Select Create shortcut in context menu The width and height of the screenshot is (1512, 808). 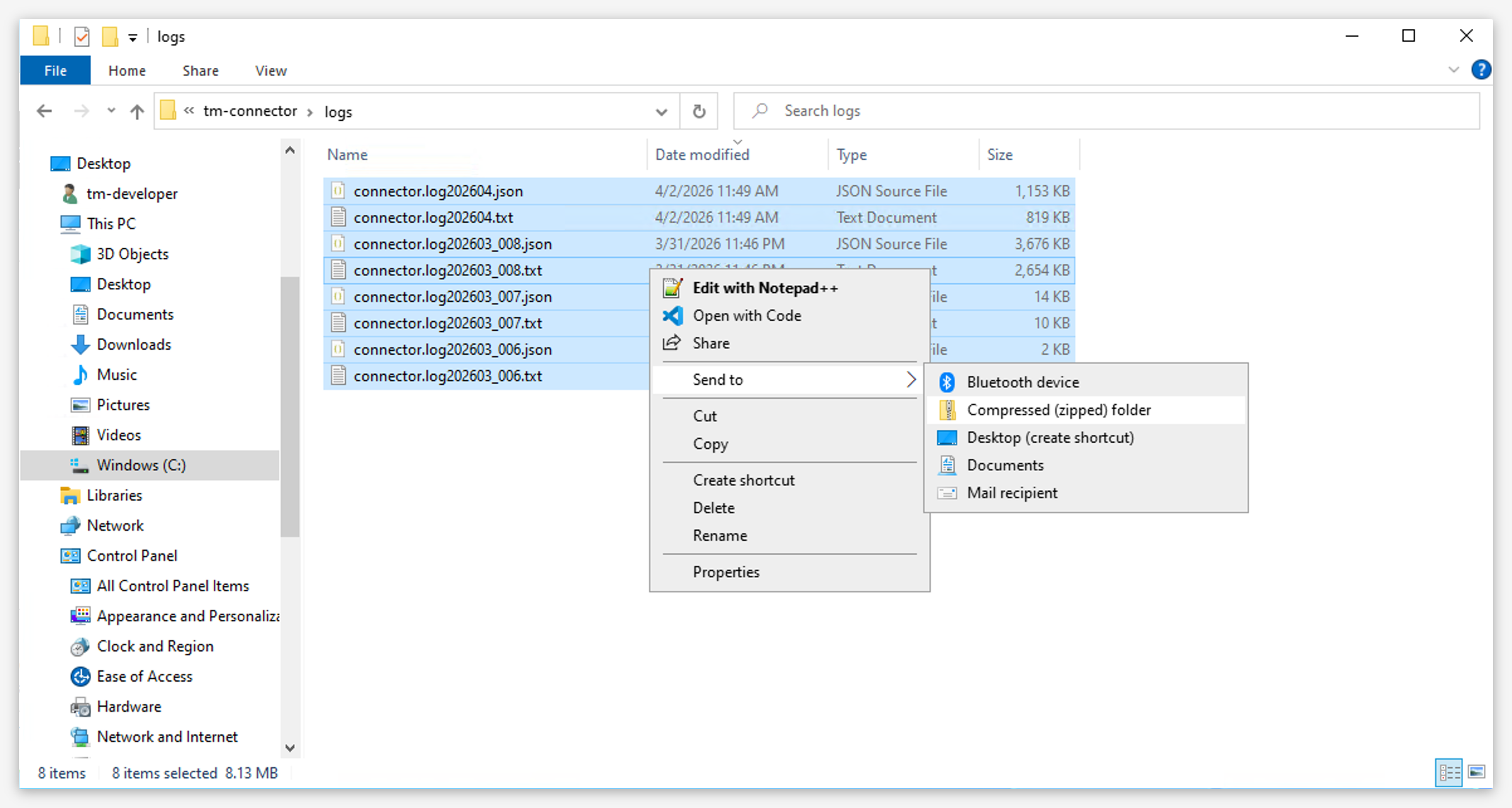743,479
